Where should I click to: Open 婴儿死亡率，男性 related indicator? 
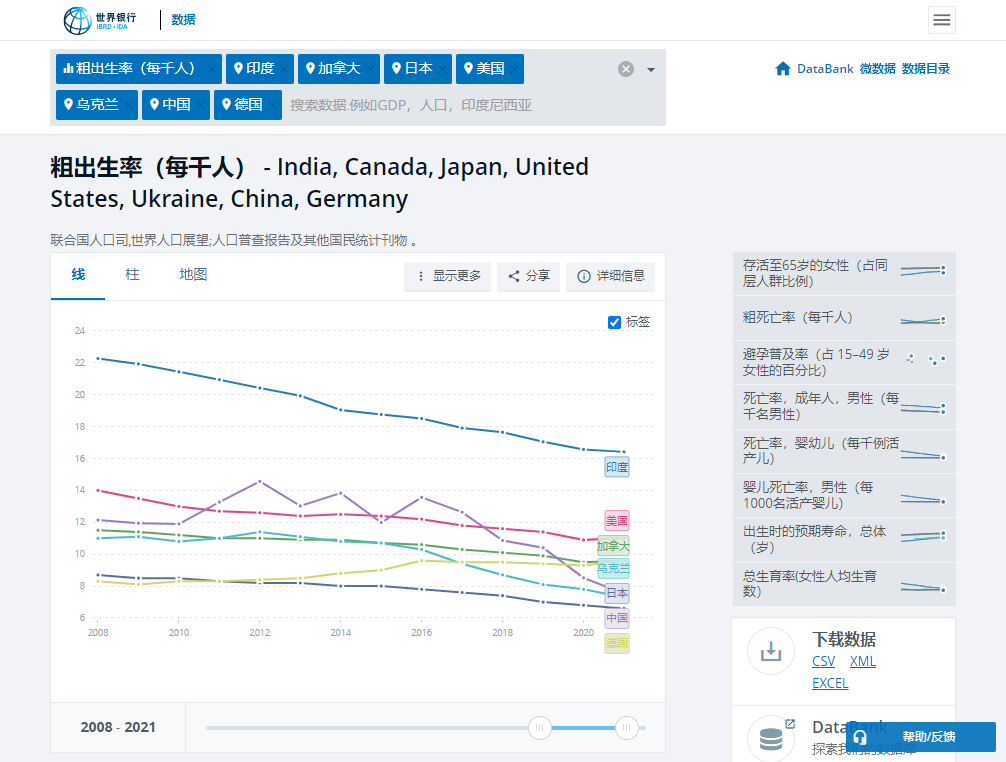pyautogui.click(x=844, y=495)
